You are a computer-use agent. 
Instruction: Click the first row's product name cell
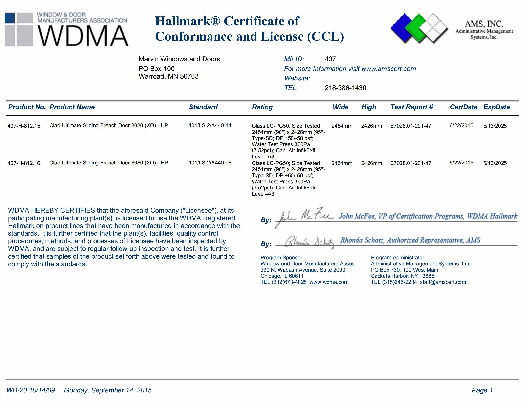pos(109,125)
